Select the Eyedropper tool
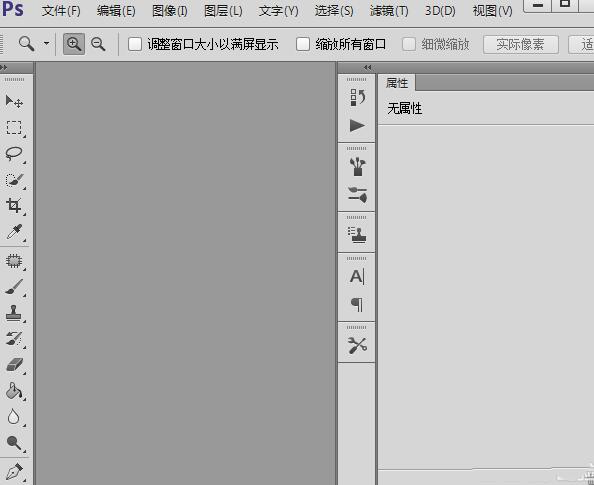The image size is (594, 485). [14, 232]
